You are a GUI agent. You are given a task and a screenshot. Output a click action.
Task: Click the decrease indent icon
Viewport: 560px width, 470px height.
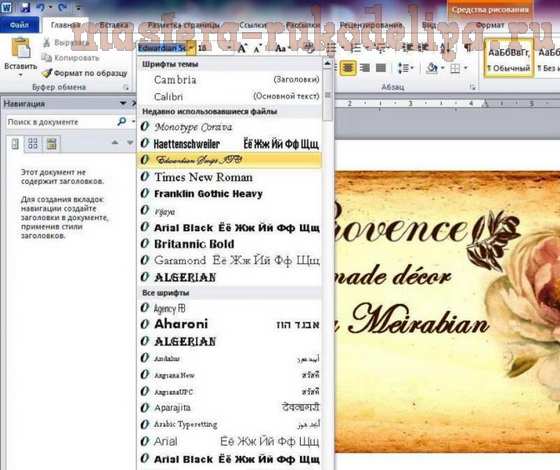pos(408,48)
